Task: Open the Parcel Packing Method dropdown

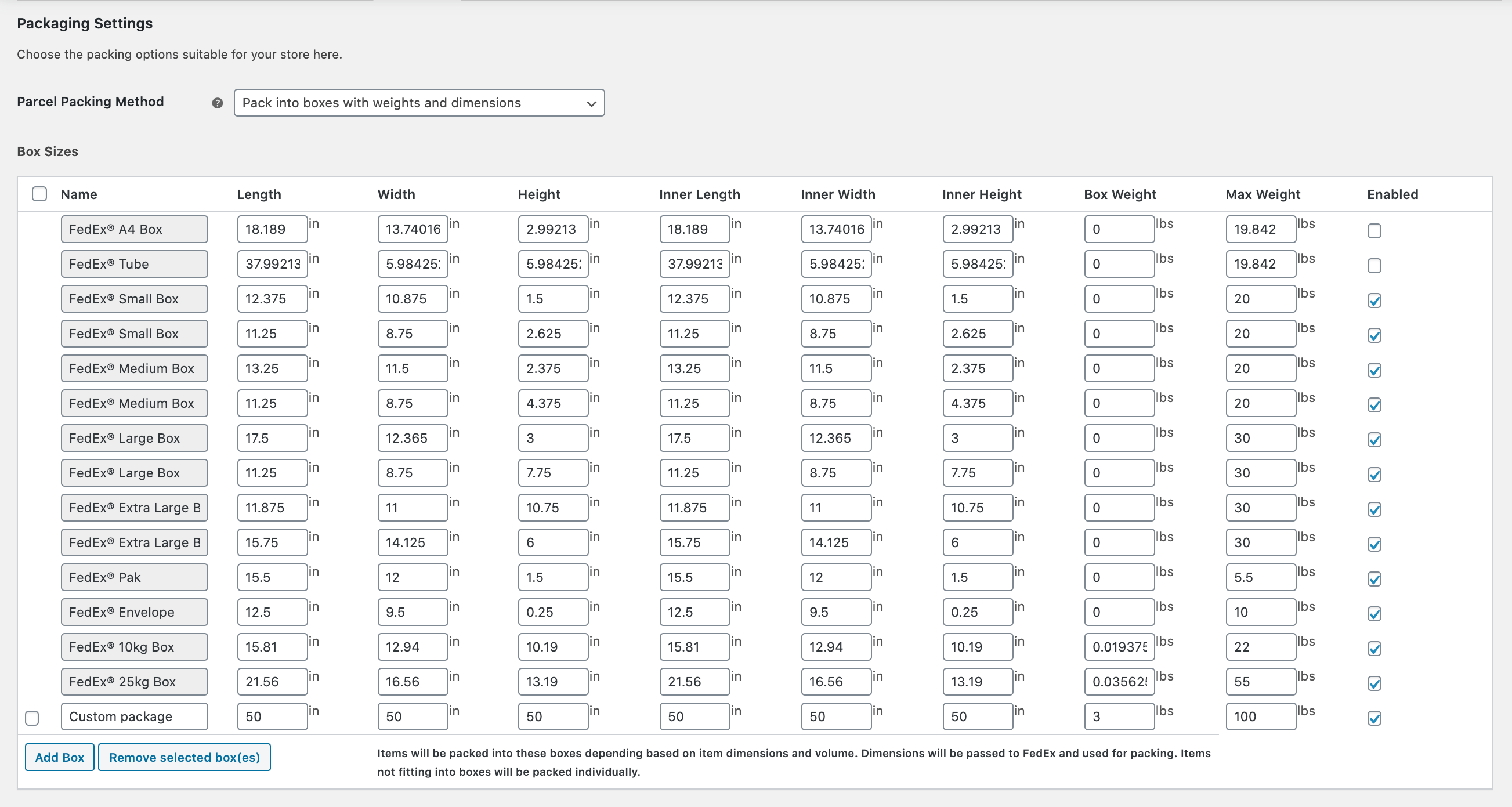Action: (418, 103)
